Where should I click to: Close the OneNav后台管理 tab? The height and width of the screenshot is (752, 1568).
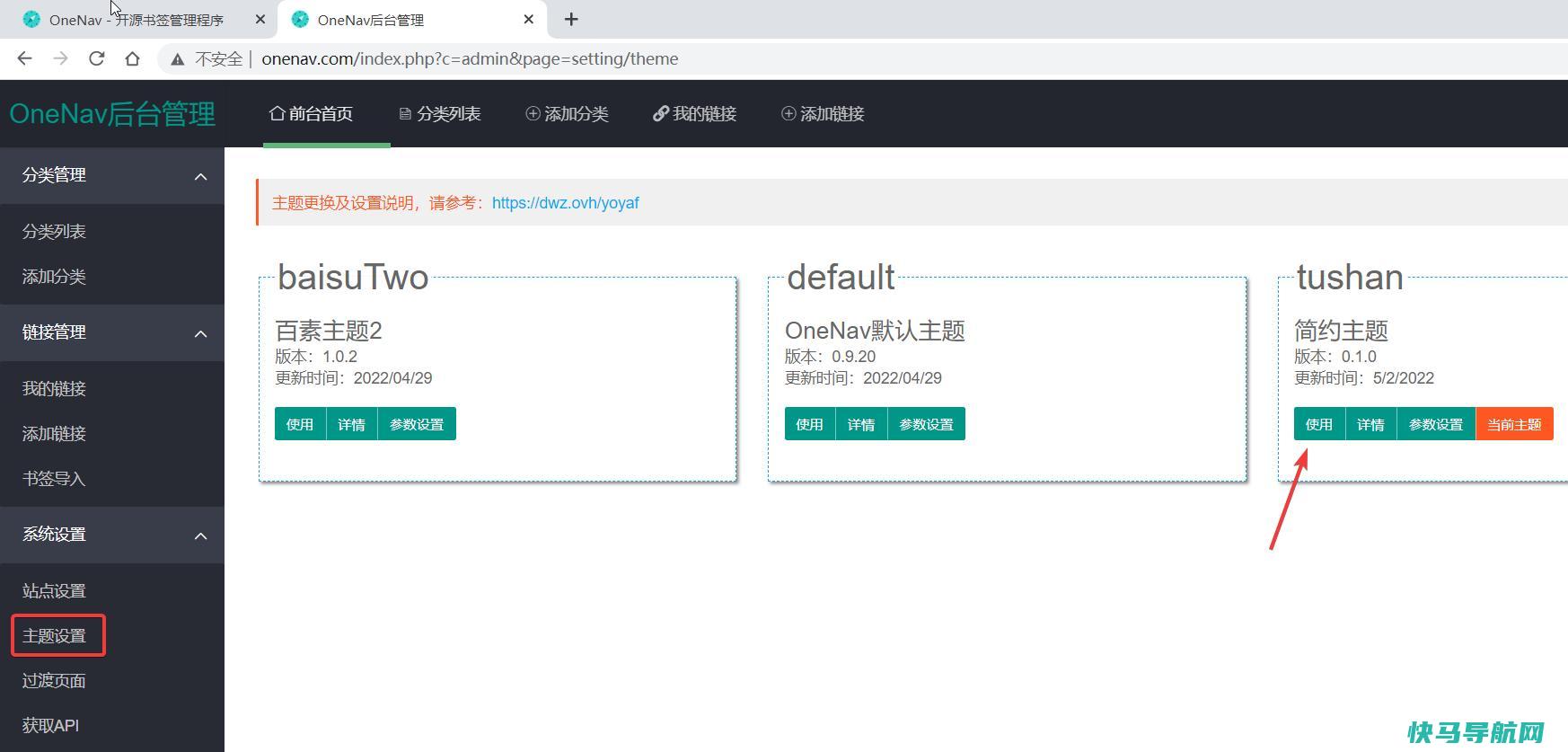(x=529, y=19)
